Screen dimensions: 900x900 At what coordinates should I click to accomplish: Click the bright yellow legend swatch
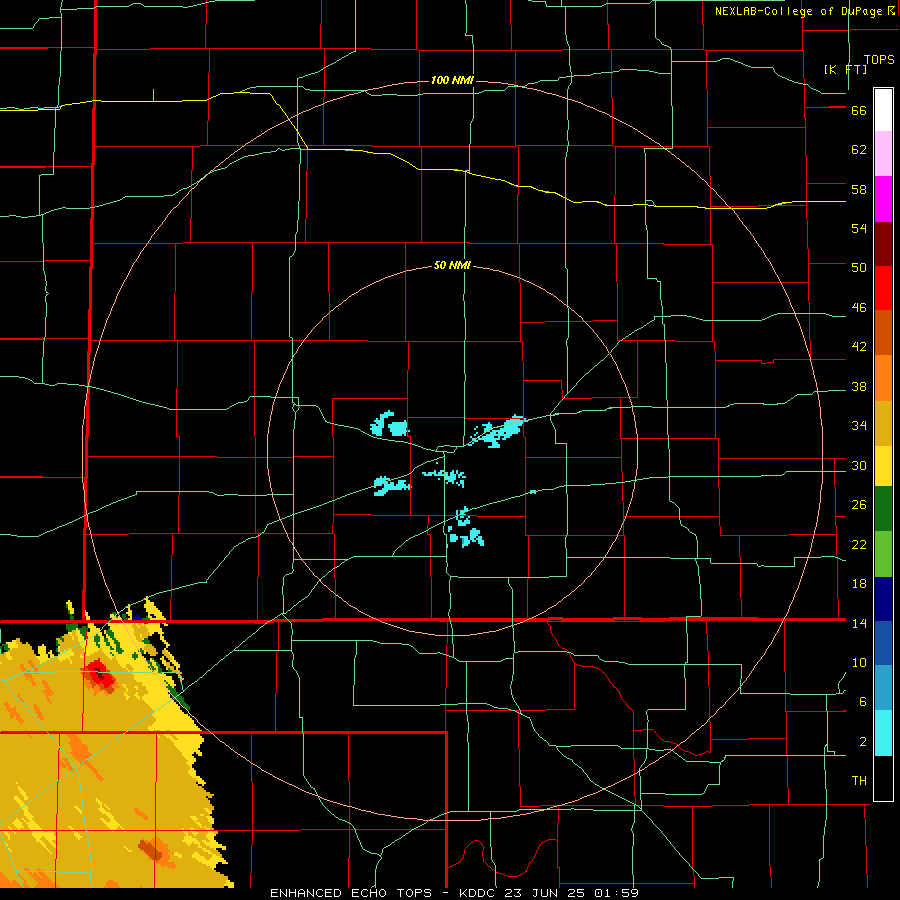883,466
